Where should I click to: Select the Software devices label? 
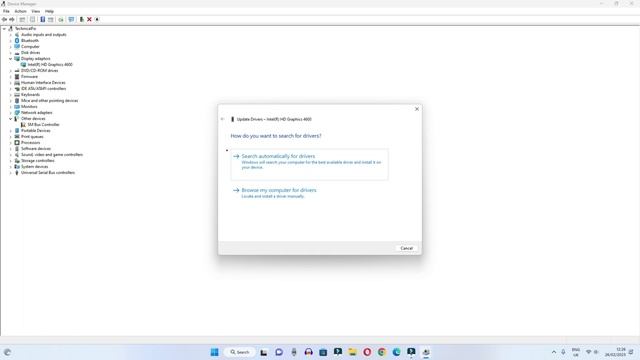(x=36, y=149)
